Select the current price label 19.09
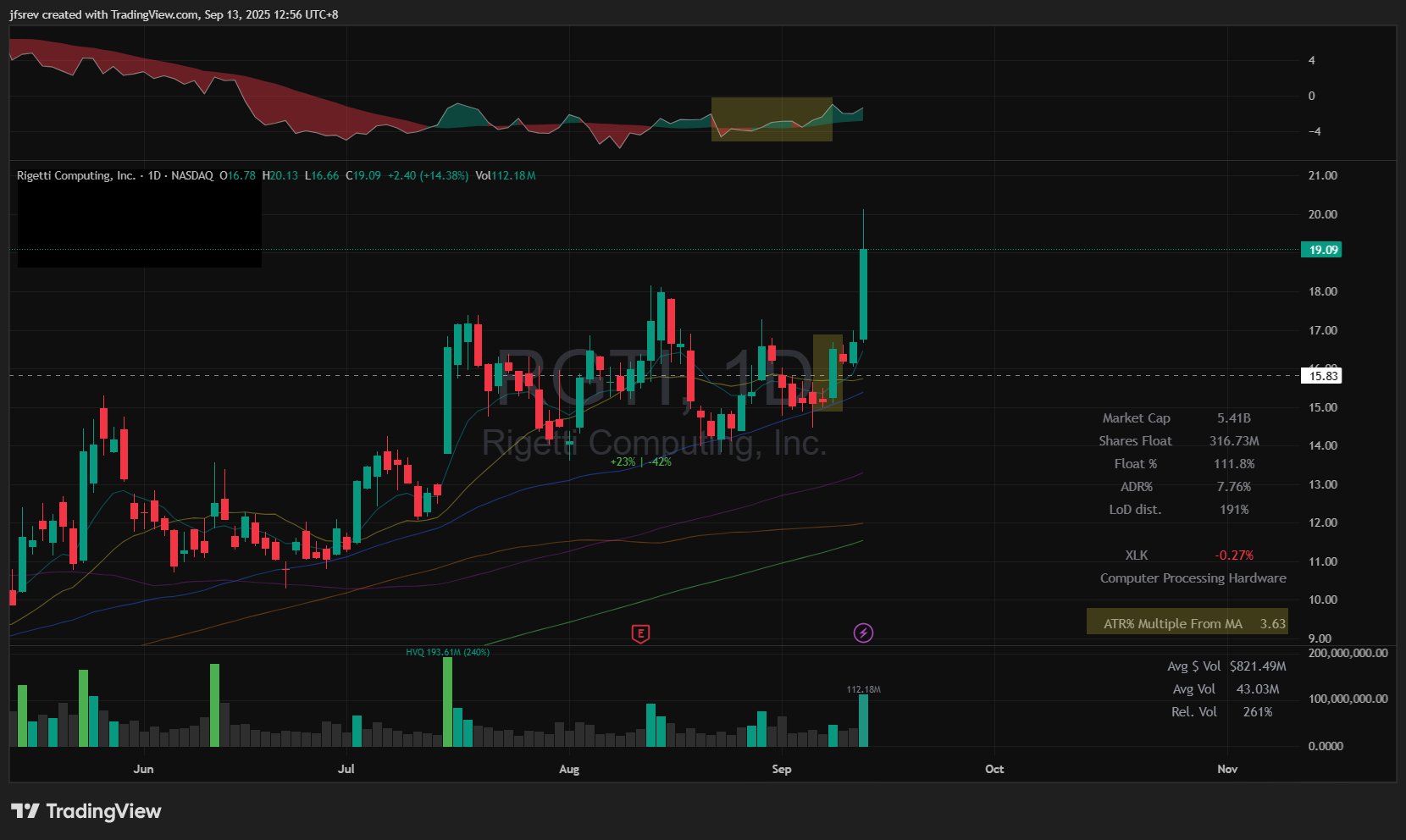 [1321, 250]
